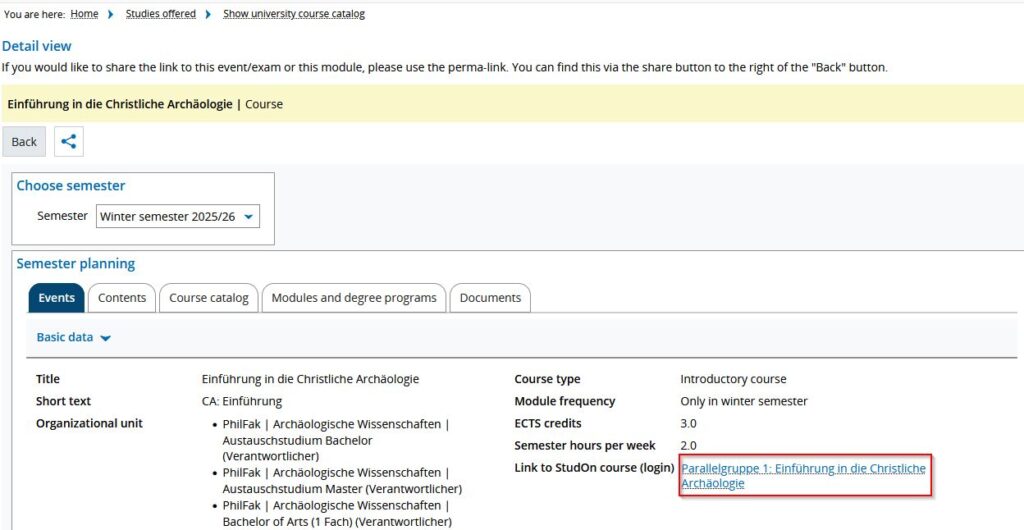Image resolution: width=1024 pixels, height=530 pixels.
Task: Click the course title in yellow banner
Action: point(120,104)
